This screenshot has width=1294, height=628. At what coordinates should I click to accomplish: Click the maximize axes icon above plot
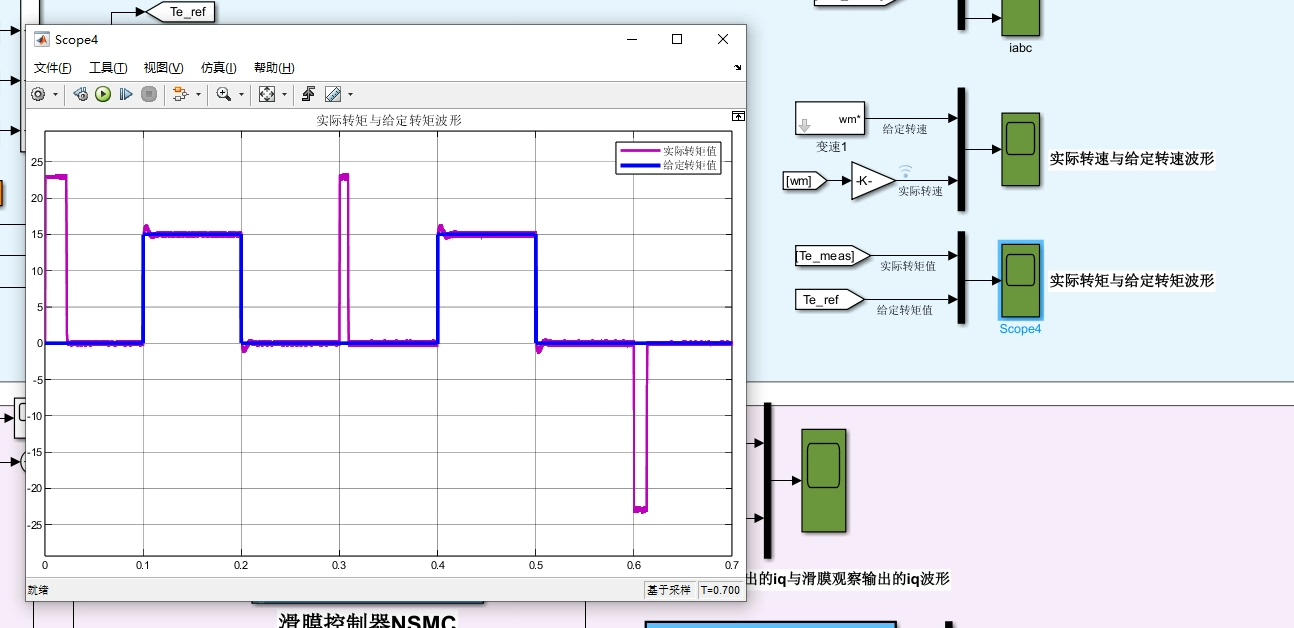coord(738,116)
